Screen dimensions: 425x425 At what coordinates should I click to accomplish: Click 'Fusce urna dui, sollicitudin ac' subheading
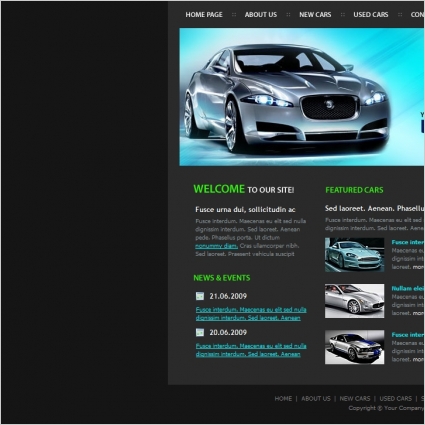245,210
